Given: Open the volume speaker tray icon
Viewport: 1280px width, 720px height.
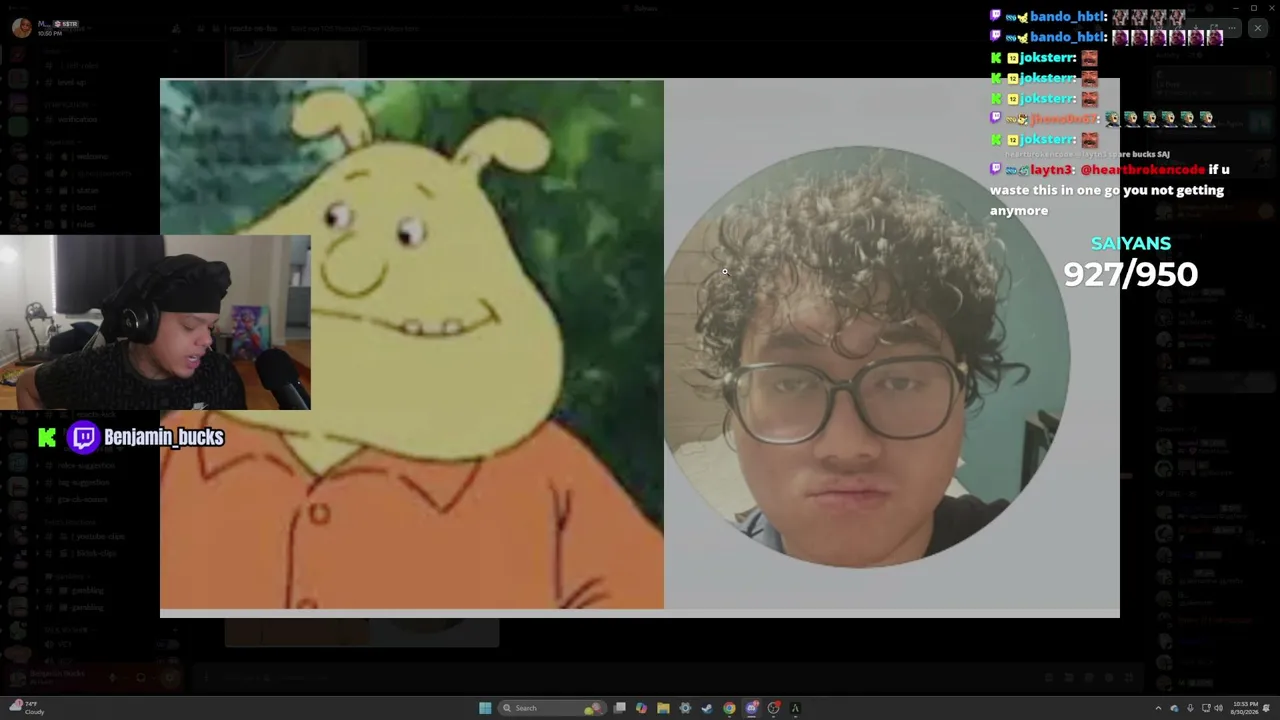Looking at the screenshot, I should (x=1219, y=708).
